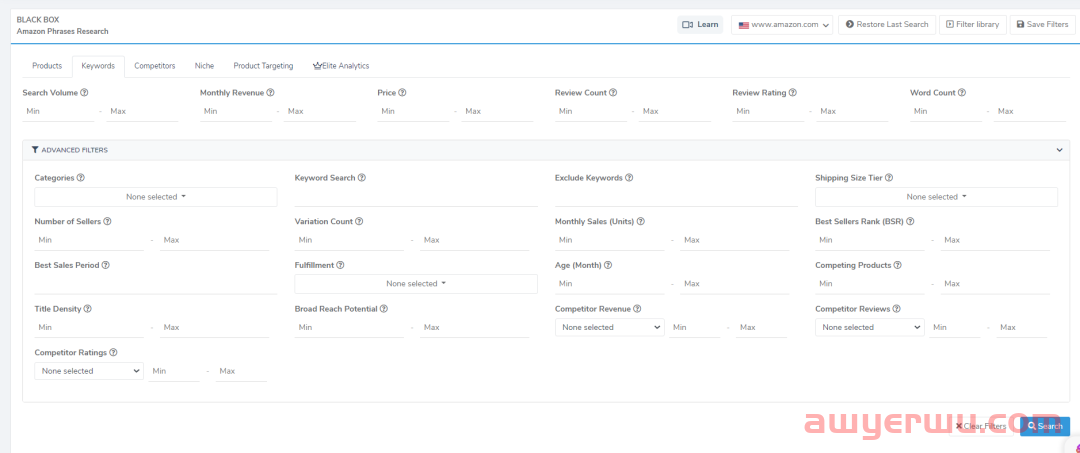Click the Shipping Size Tier help icon

pos(889,178)
